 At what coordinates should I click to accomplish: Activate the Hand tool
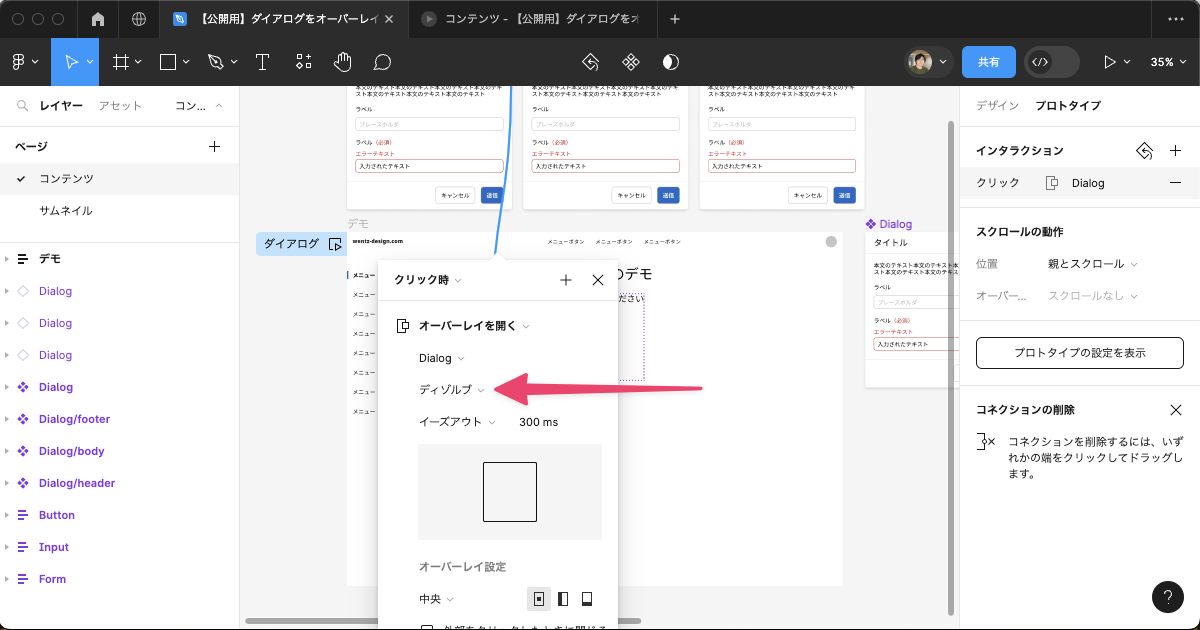(x=343, y=62)
